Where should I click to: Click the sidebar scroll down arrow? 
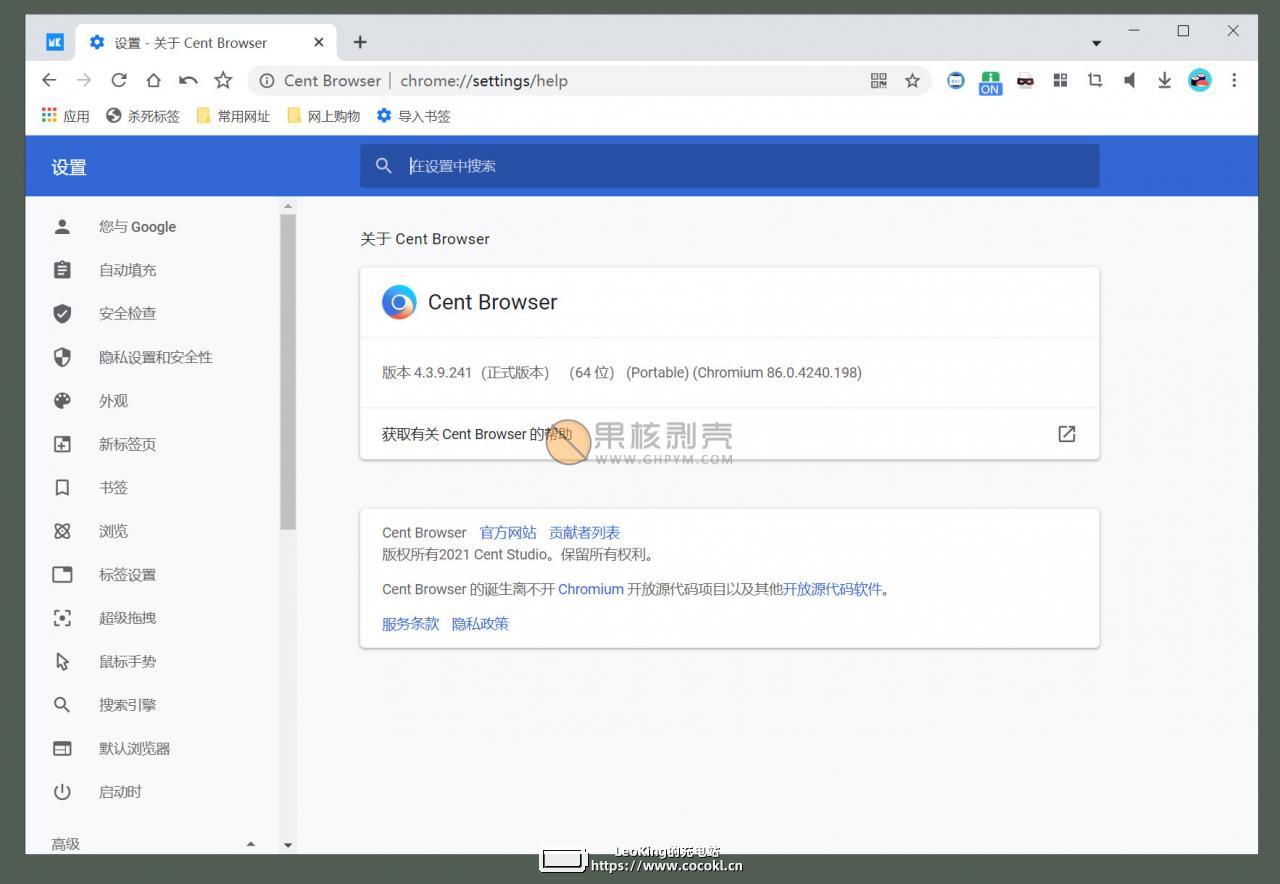point(288,845)
